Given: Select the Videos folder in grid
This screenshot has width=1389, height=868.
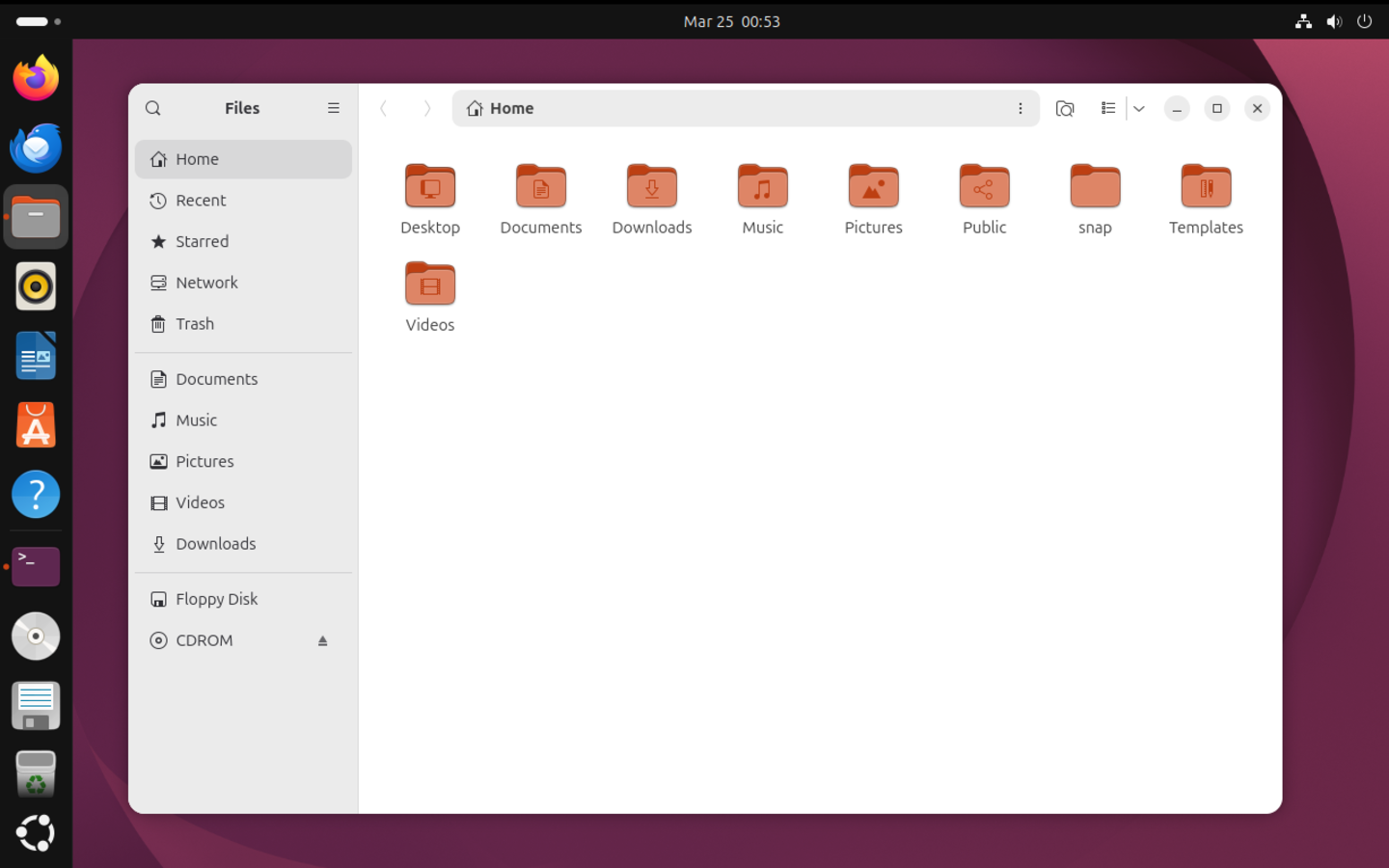Looking at the screenshot, I should pyautogui.click(x=430, y=285).
